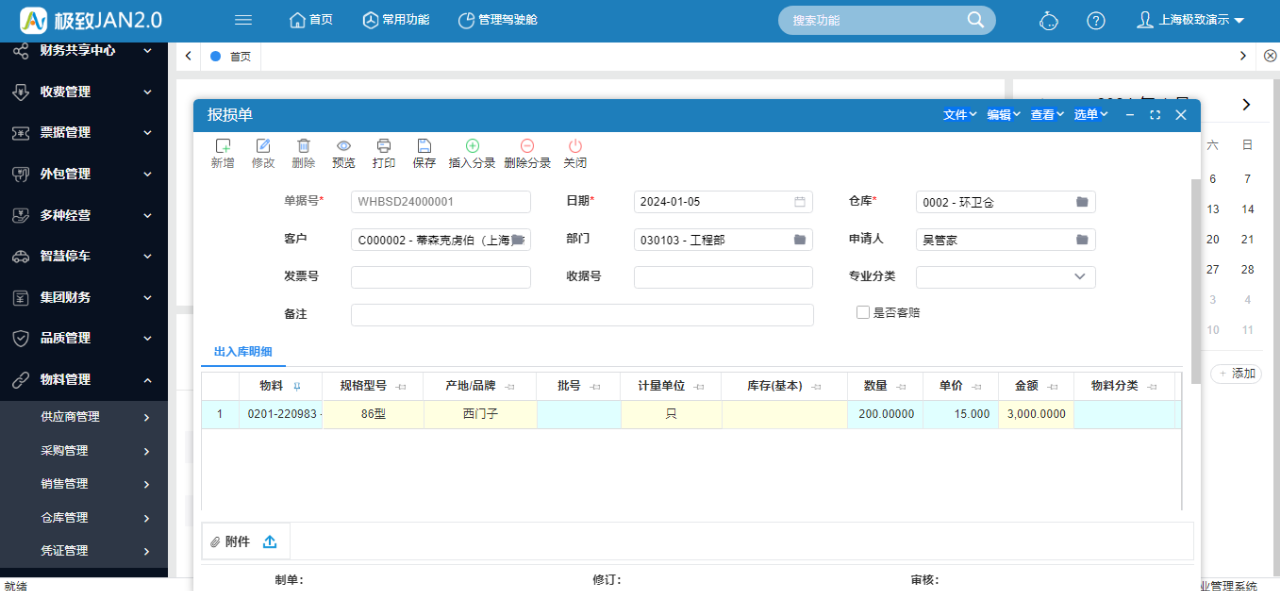This screenshot has width=1280, height=591.
Task: Click the attachment upload icon
Action: pos(270,541)
